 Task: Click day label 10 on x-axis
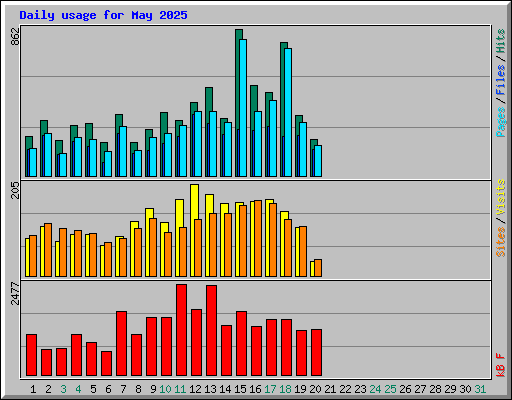coord(165,389)
